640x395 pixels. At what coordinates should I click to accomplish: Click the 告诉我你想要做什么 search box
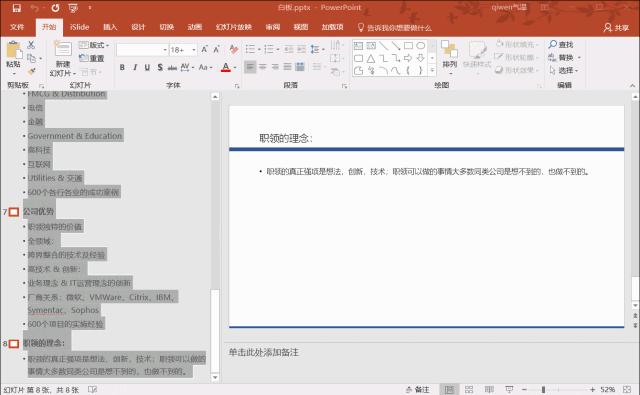coord(394,28)
